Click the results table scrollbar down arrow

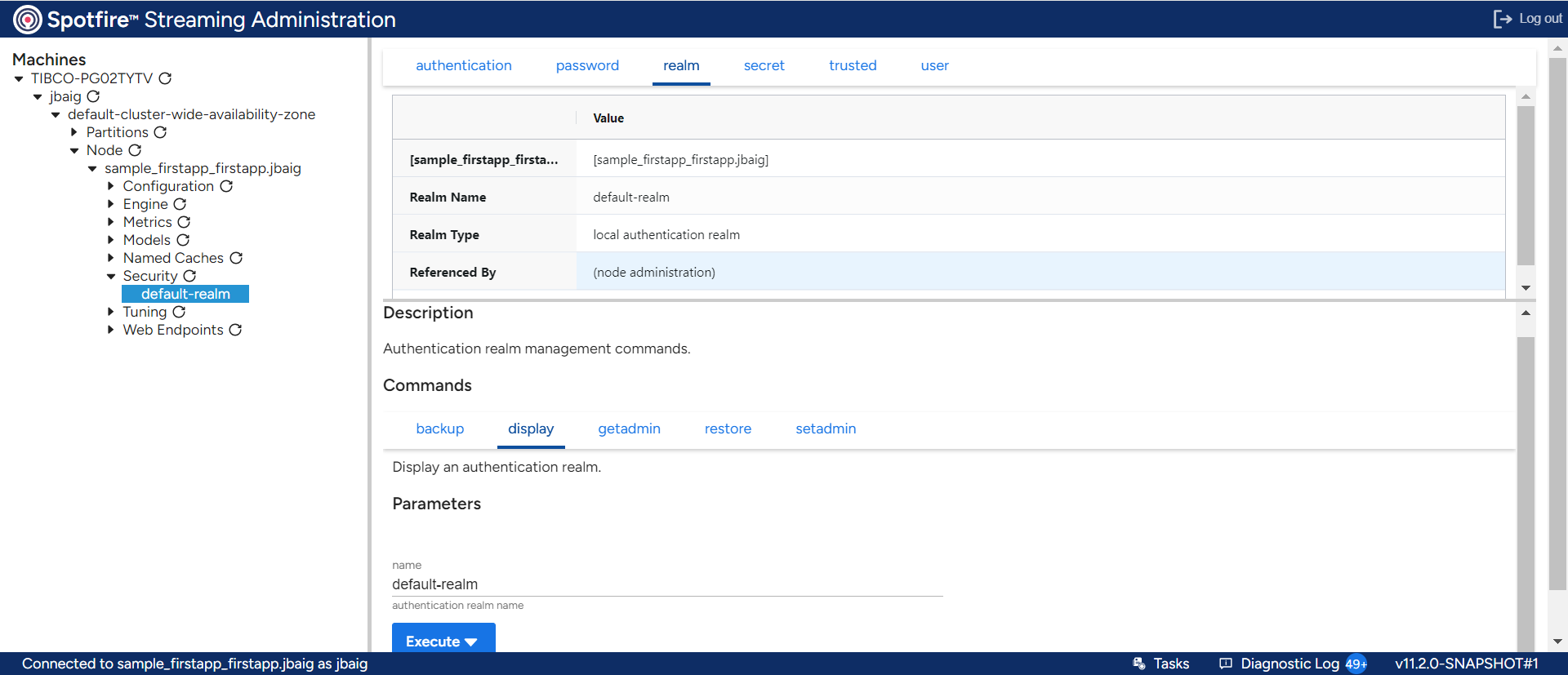coord(1525,288)
